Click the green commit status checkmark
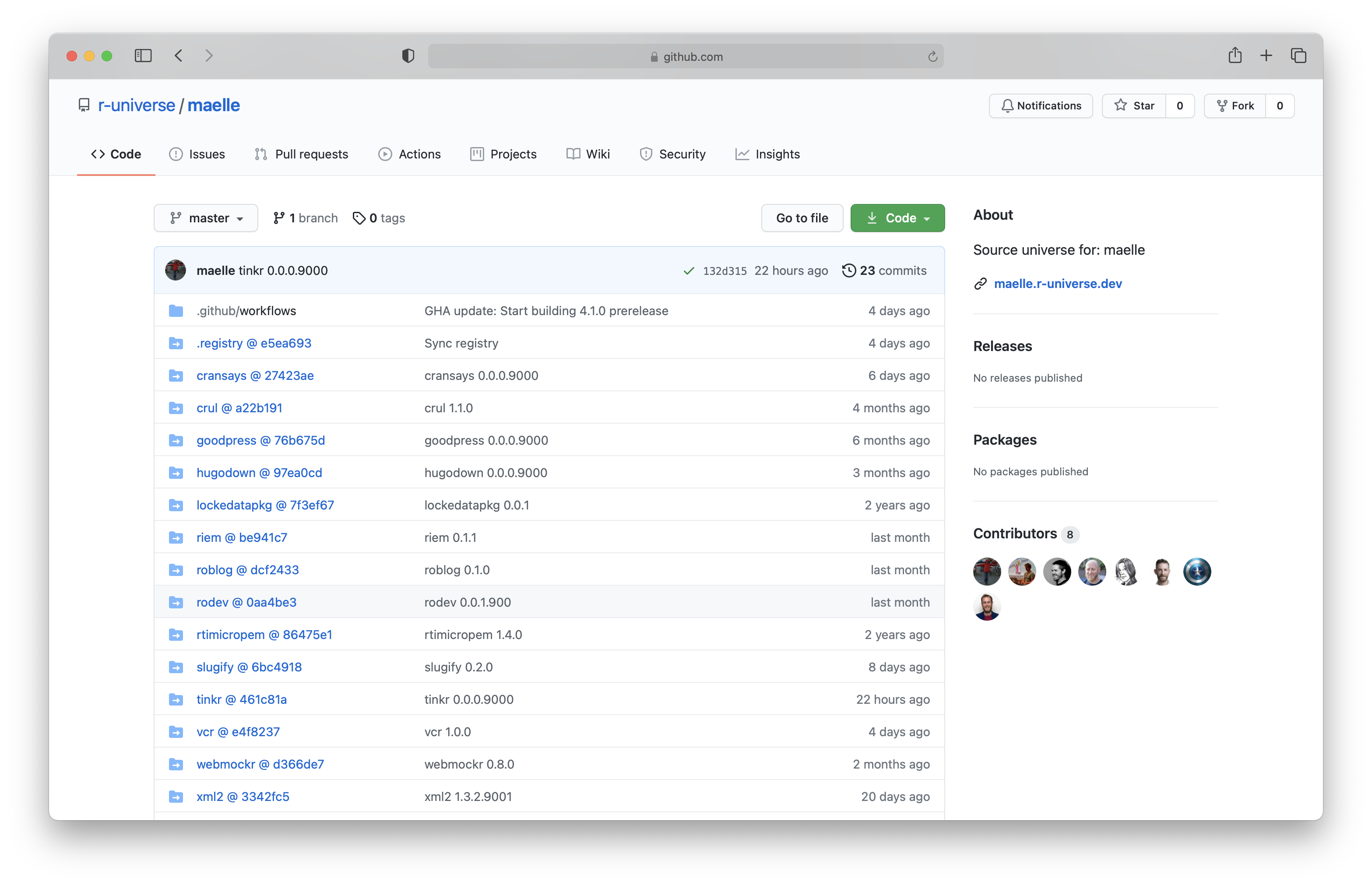 pos(689,270)
